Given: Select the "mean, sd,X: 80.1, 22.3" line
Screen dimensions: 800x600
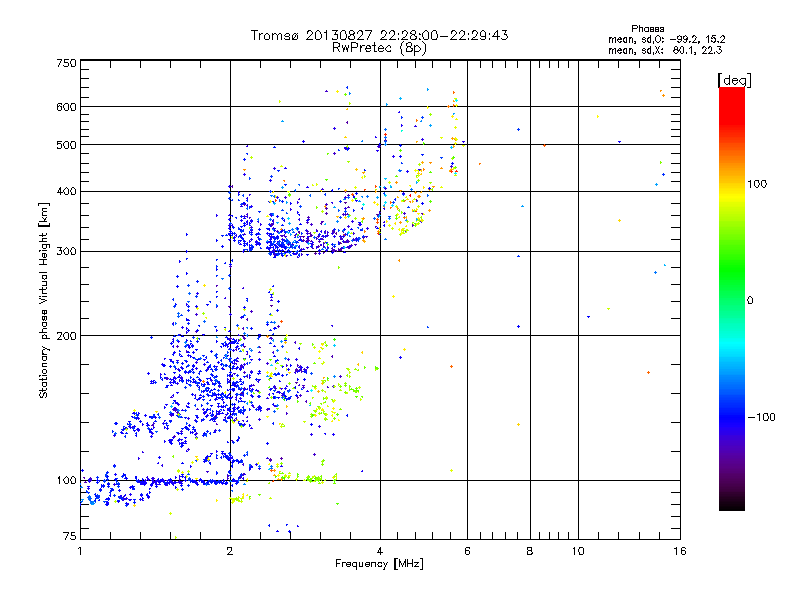Looking at the screenshot, I should click(665, 50).
